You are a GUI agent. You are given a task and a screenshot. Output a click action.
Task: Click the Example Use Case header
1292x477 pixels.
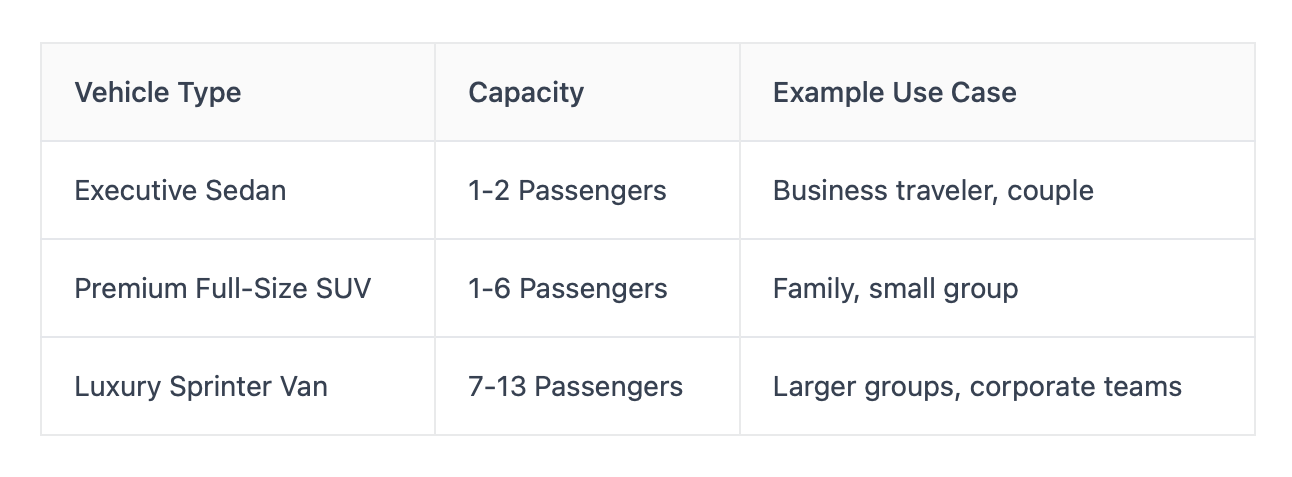point(894,93)
